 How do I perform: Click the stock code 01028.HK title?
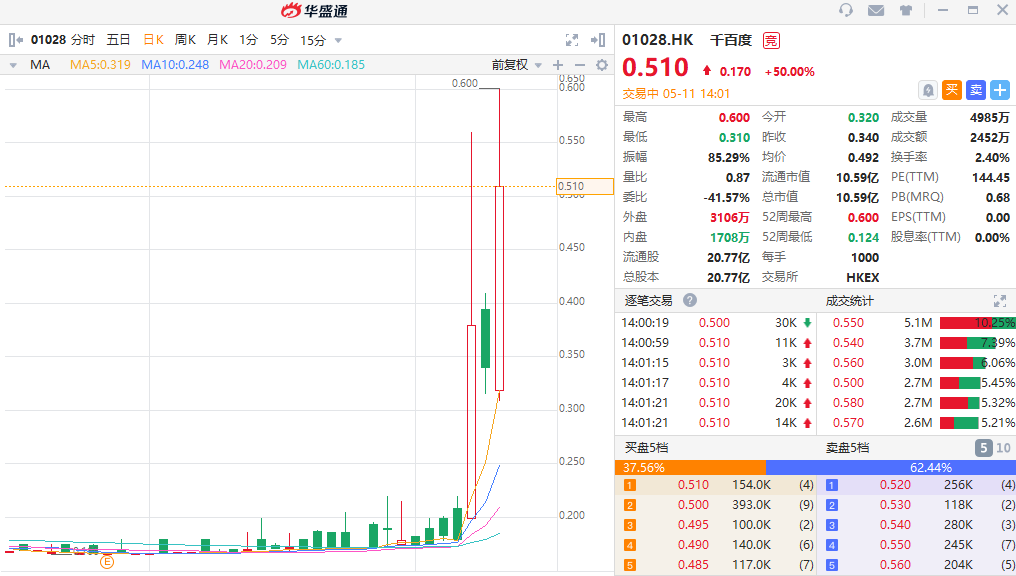(x=657, y=40)
